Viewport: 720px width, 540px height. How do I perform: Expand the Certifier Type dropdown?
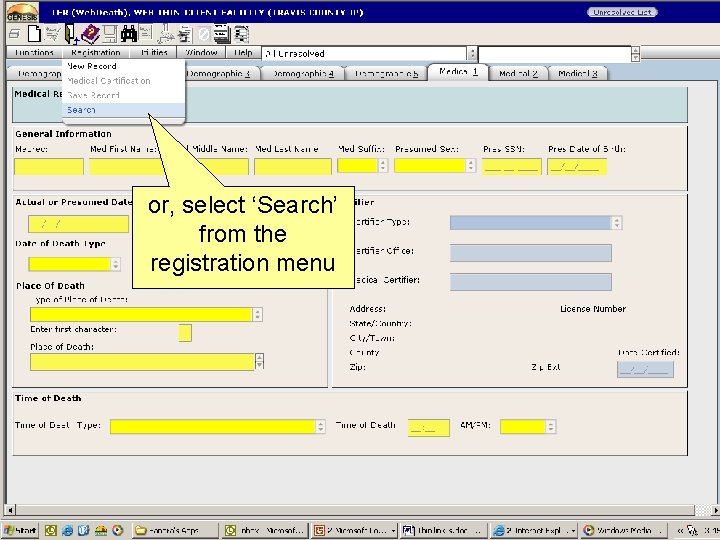pos(617,223)
